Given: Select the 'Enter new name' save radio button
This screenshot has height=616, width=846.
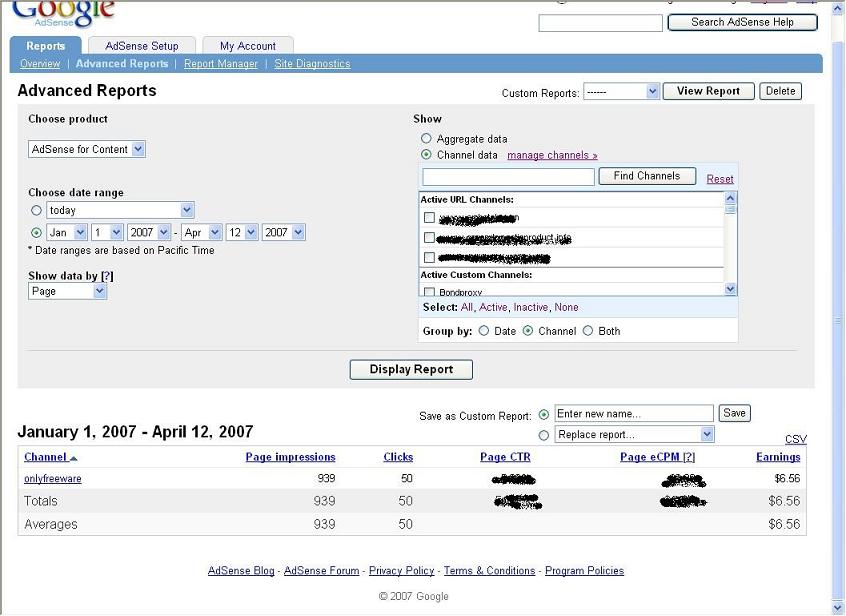Looking at the screenshot, I should coord(544,414).
